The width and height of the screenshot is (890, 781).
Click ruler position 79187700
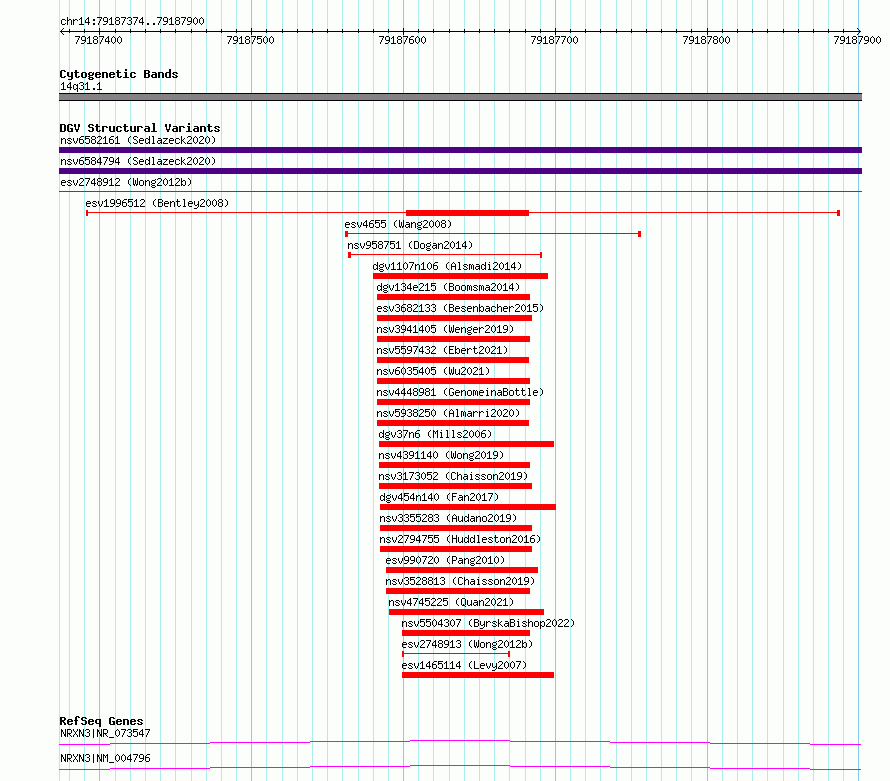pos(555,40)
